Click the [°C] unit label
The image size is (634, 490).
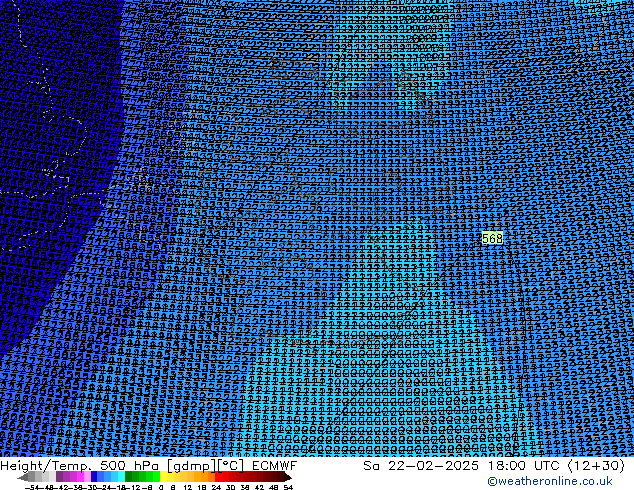[x=231, y=466]
